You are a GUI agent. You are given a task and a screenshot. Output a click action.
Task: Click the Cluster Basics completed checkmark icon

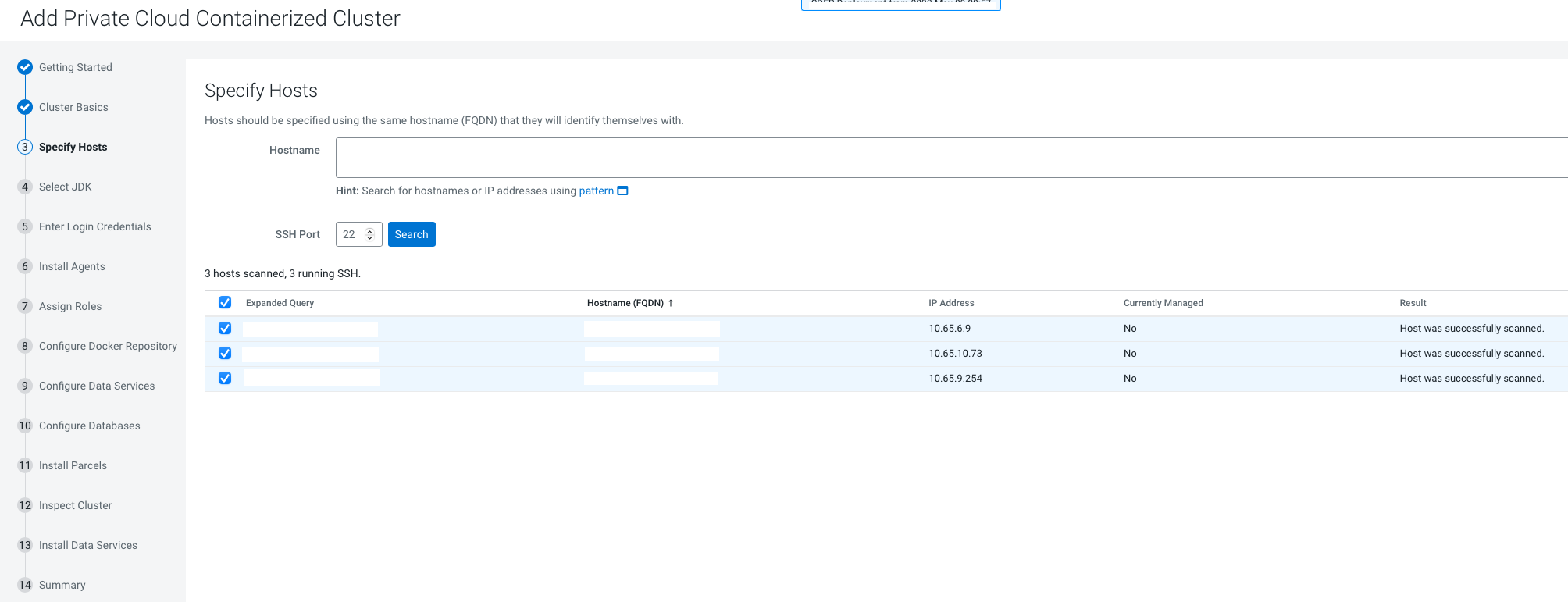25,107
